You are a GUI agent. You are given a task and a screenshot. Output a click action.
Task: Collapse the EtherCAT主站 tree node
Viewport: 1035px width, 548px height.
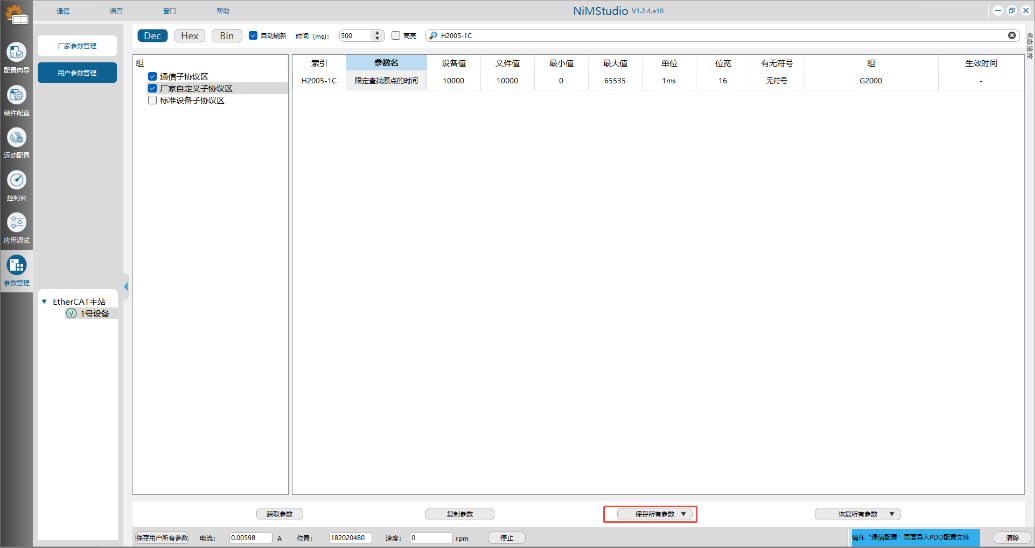44,302
